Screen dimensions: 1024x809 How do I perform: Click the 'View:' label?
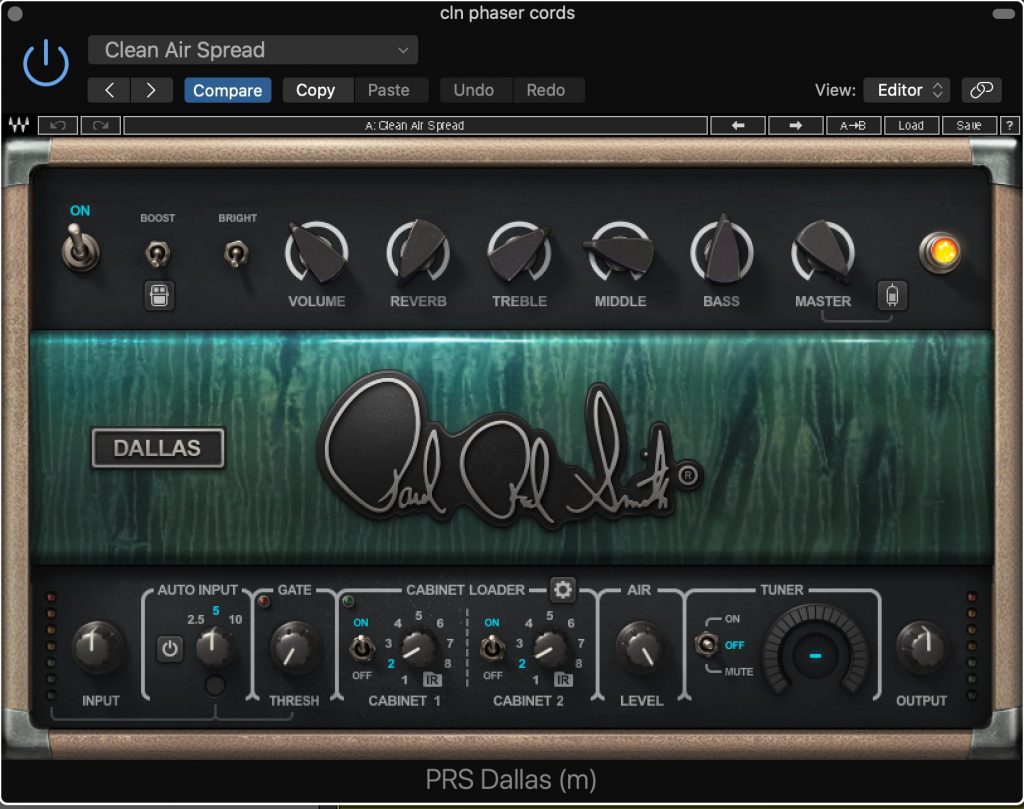[x=835, y=90]
